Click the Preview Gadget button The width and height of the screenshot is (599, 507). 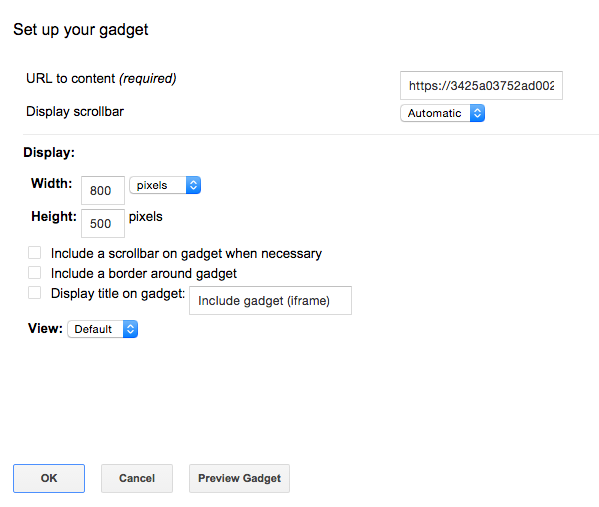pos(239,478)
